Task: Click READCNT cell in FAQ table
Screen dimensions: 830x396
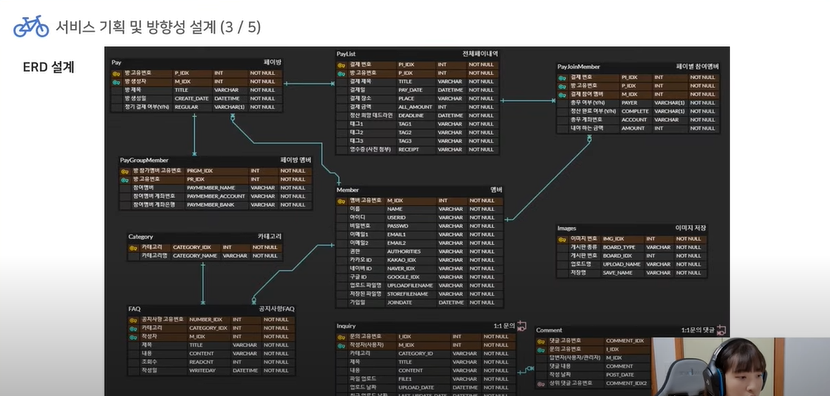Action: pos(209,362)
